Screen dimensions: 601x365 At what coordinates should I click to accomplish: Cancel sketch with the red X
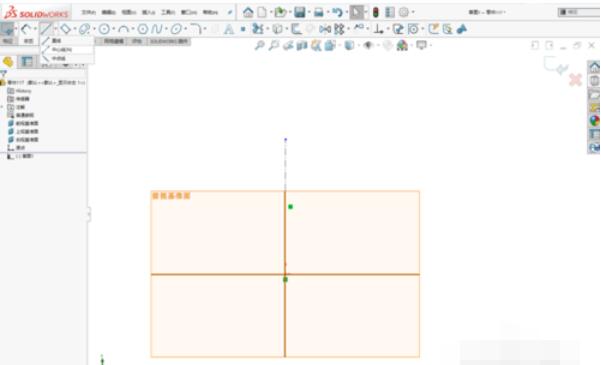[x=575, y=80]
